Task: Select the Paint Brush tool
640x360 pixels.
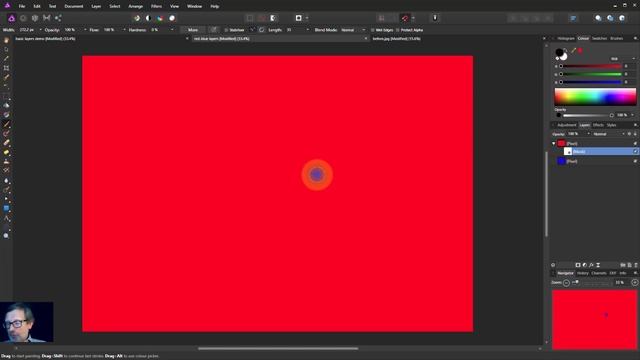Action: 6,124
